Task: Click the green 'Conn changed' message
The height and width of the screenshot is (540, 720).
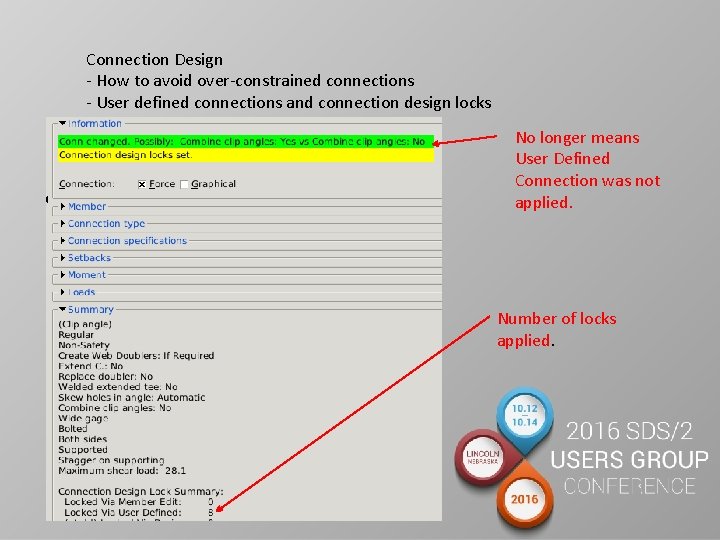Action: (246, 141)
